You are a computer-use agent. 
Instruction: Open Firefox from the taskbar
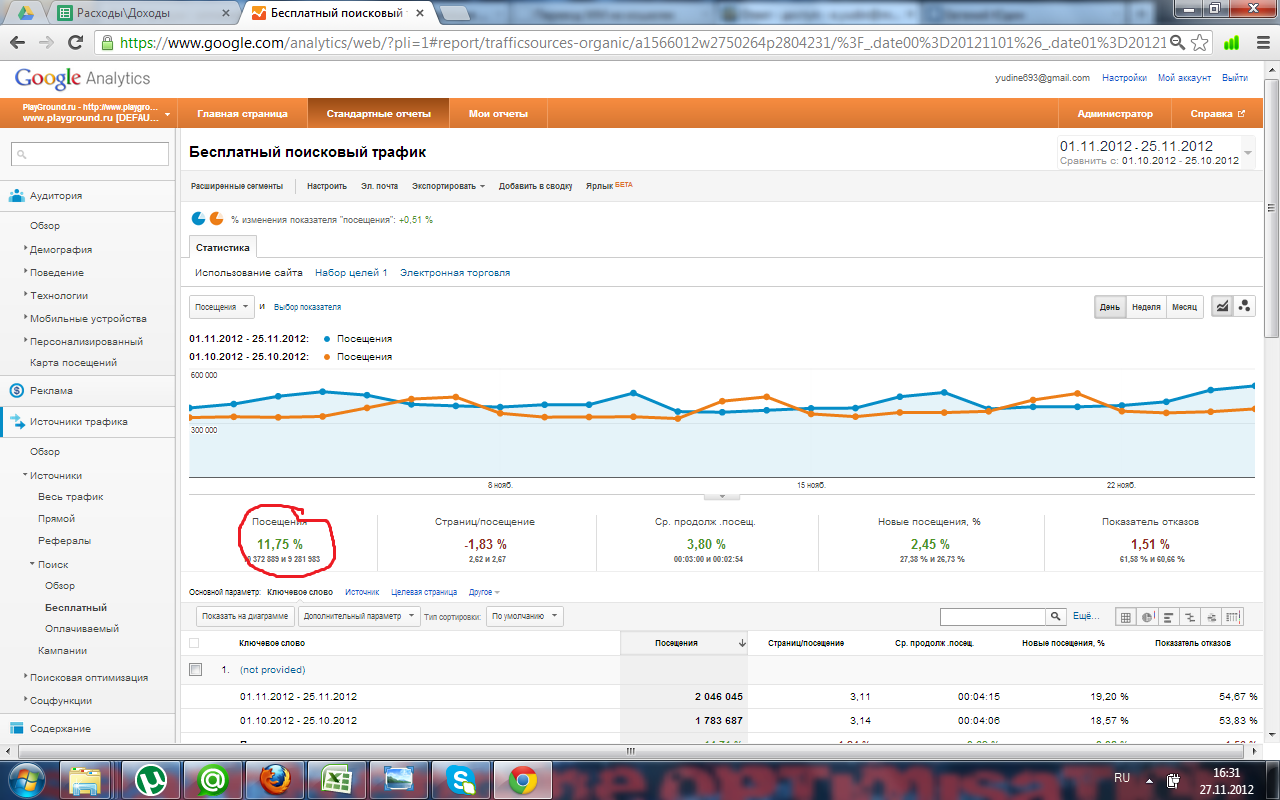tap(276, 779)
